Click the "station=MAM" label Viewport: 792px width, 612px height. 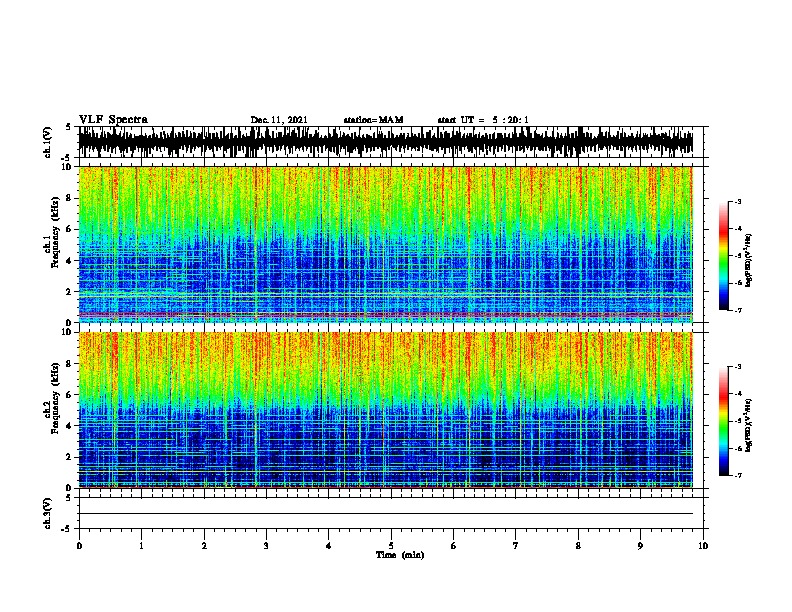point(373,120)
